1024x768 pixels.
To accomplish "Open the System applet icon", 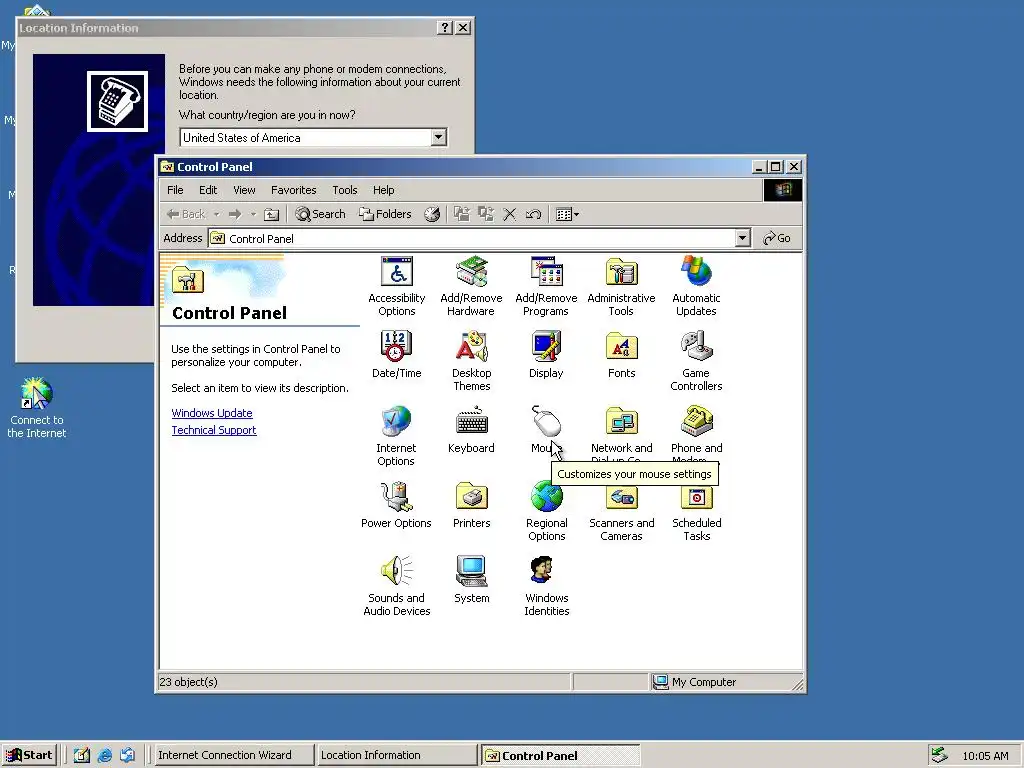I will pyautogui.click(x=471, y=579).
